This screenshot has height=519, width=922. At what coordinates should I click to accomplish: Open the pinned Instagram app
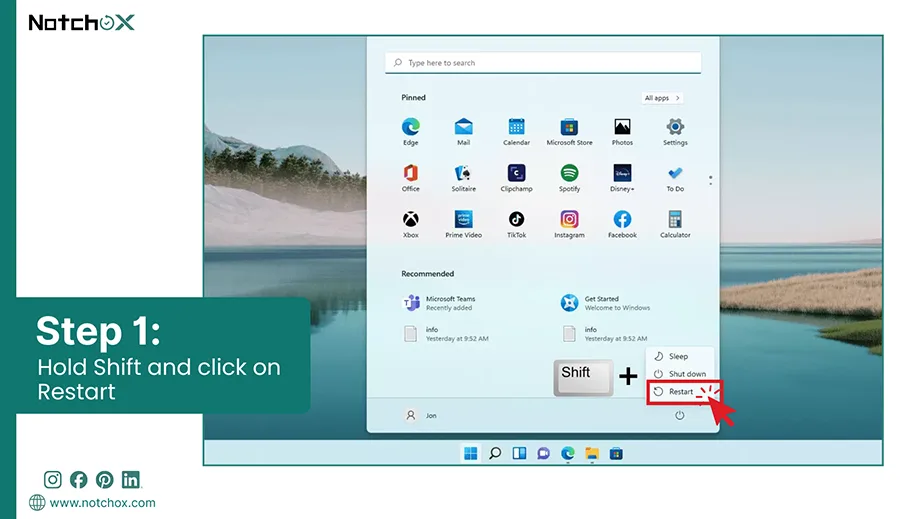[569, 224]
